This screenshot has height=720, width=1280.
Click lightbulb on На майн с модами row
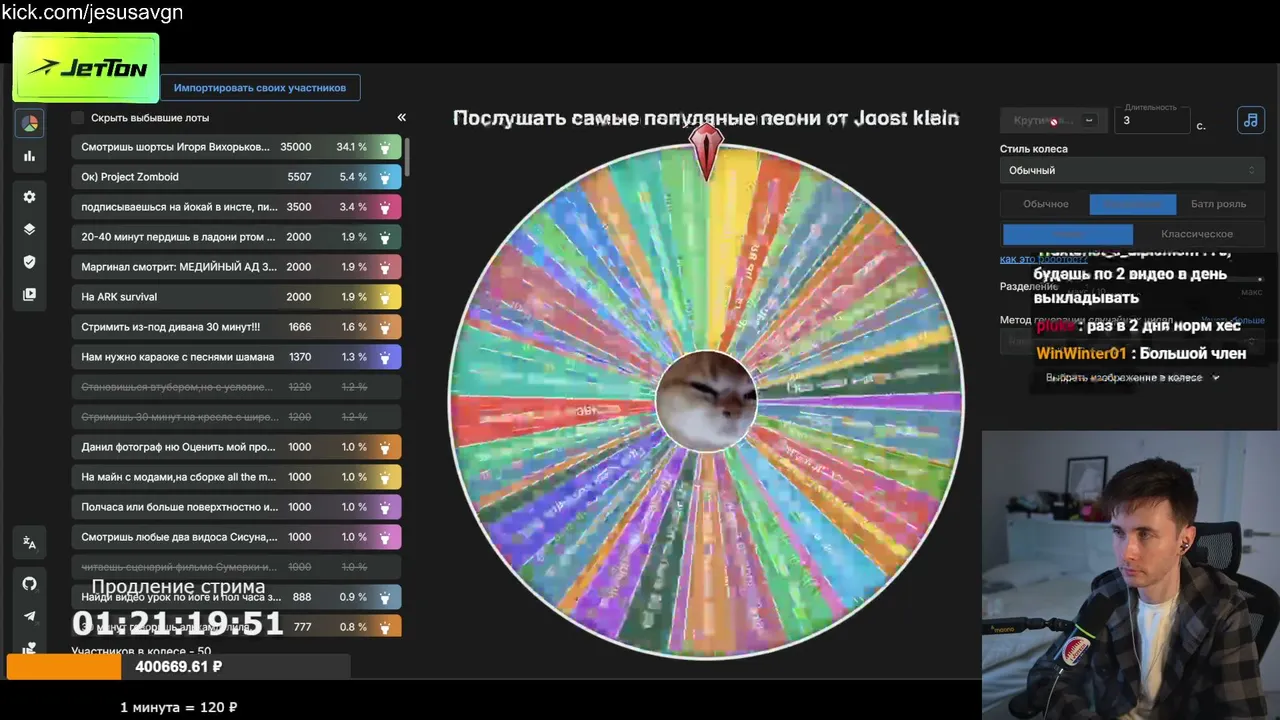click(385, 477)
